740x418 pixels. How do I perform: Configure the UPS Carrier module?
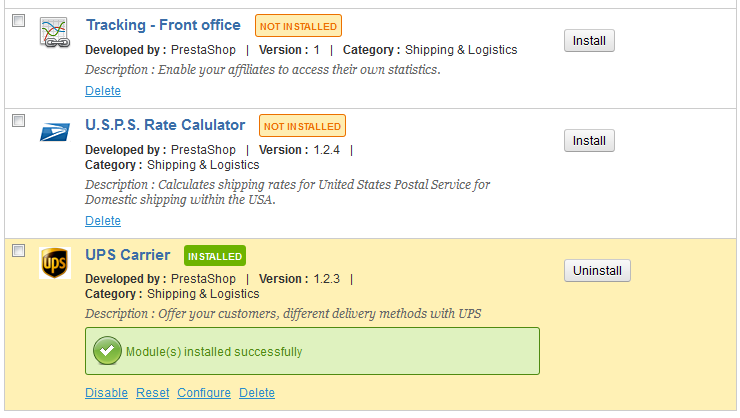coord(204,393)
